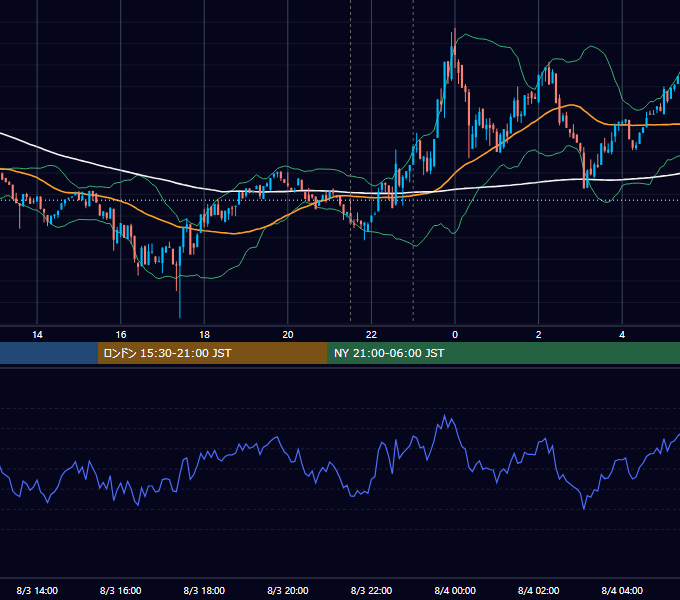Select the NY 21:00-06:00 JST session bar
Viewport: 680px width, 600px height.
503,353
